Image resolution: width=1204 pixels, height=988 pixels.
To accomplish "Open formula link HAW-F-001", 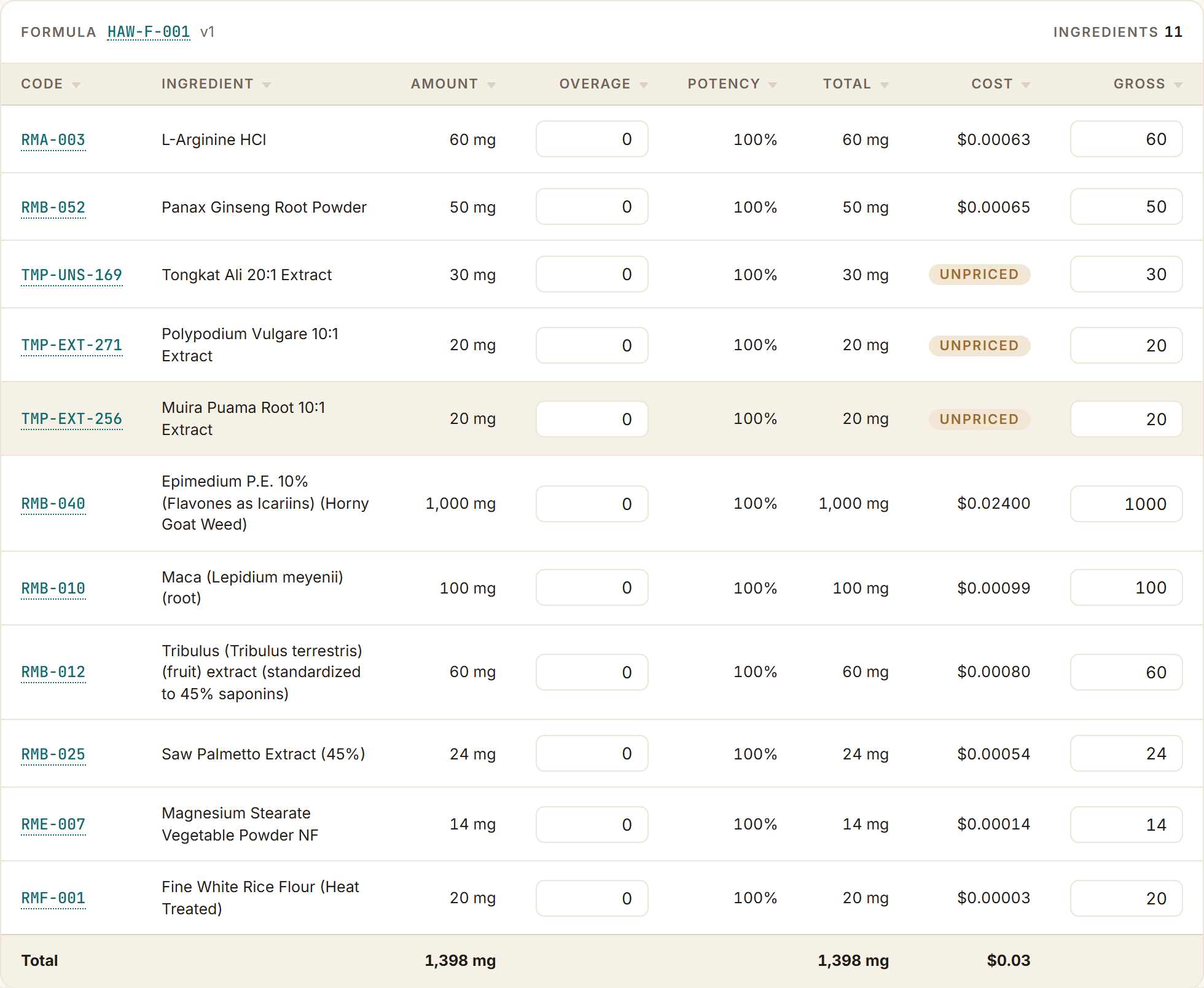I will tap(149, 32).
